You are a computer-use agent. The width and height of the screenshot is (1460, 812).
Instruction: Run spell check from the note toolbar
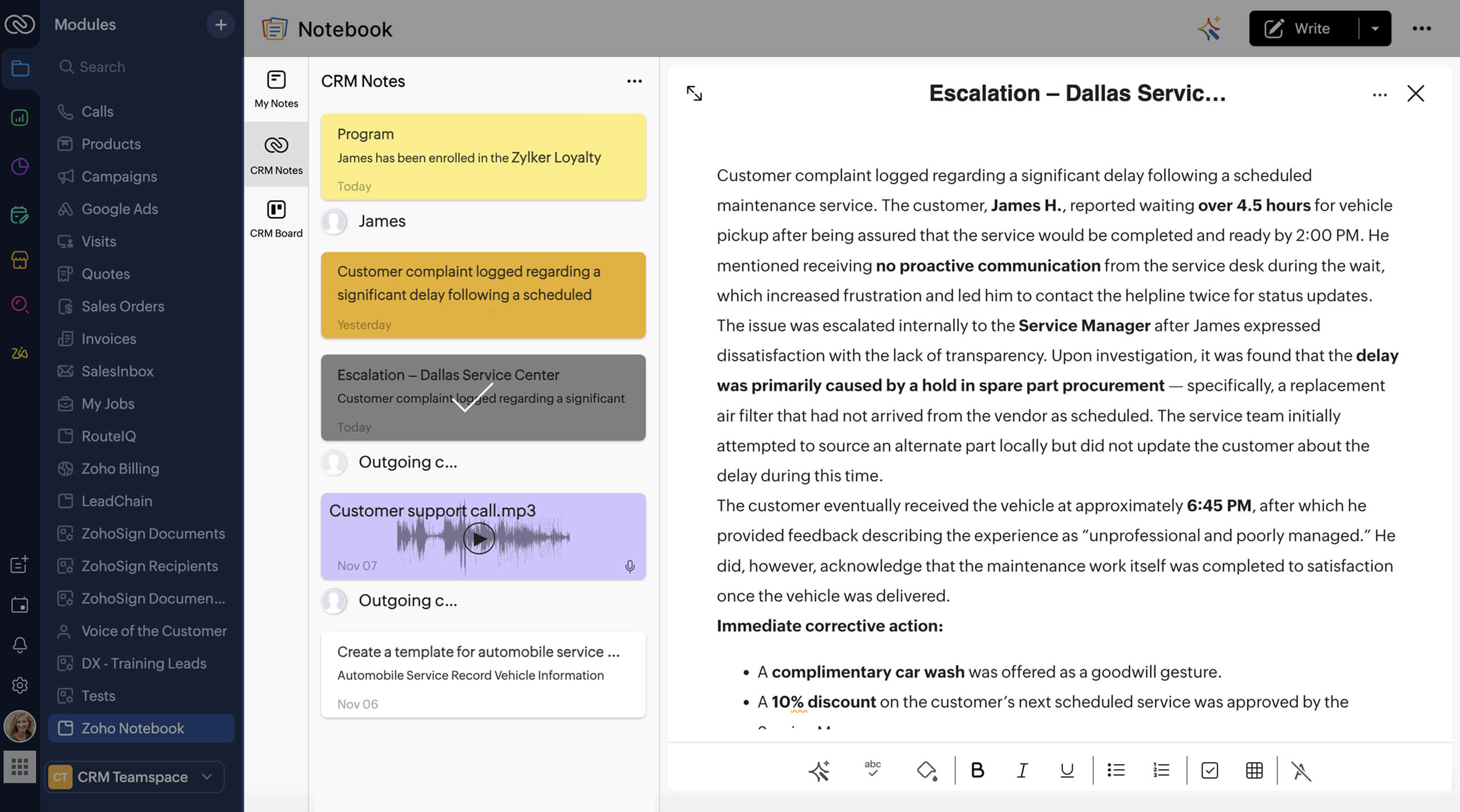pos(873,771)
